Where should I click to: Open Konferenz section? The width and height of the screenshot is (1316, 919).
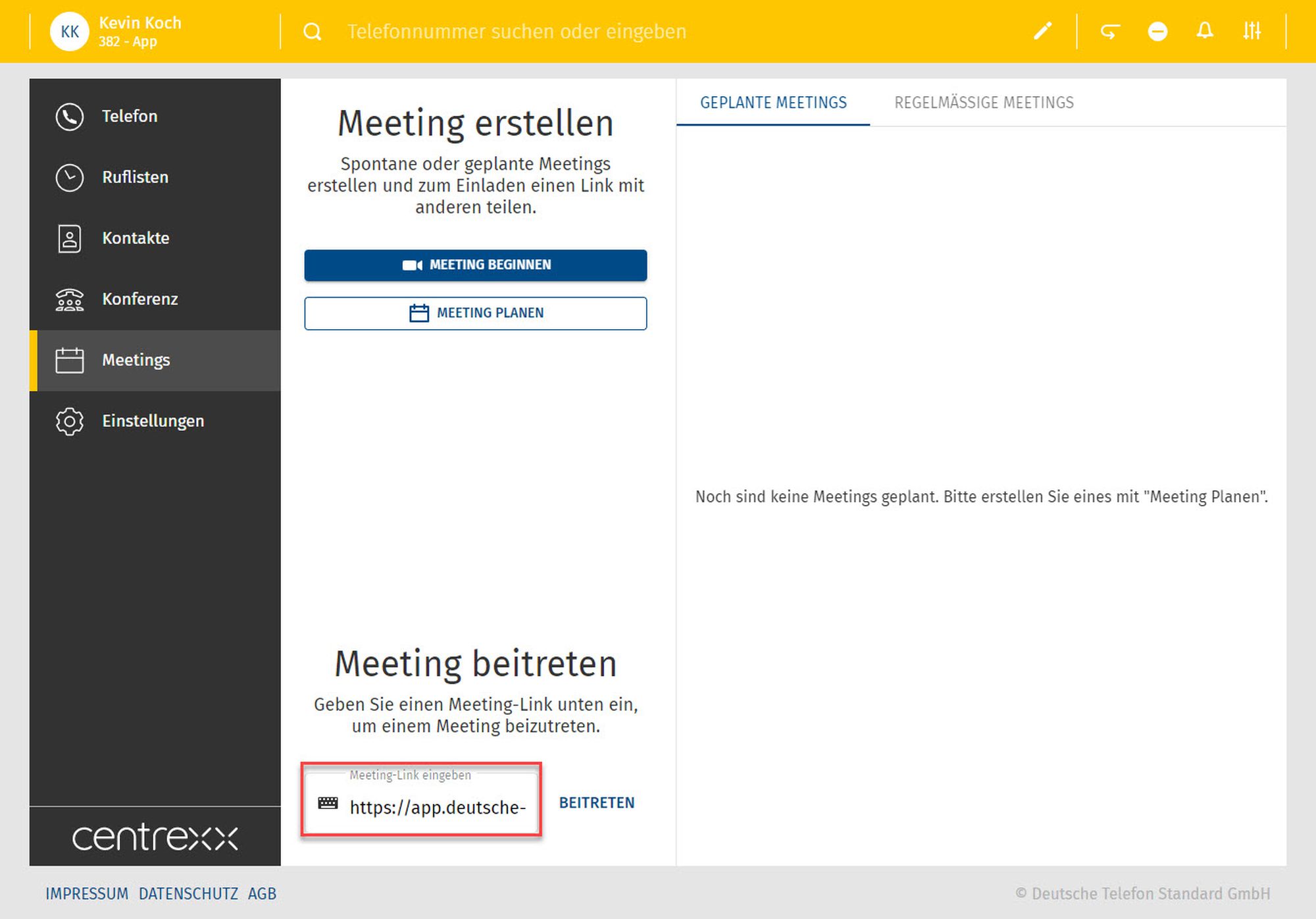tap(139, 299)
